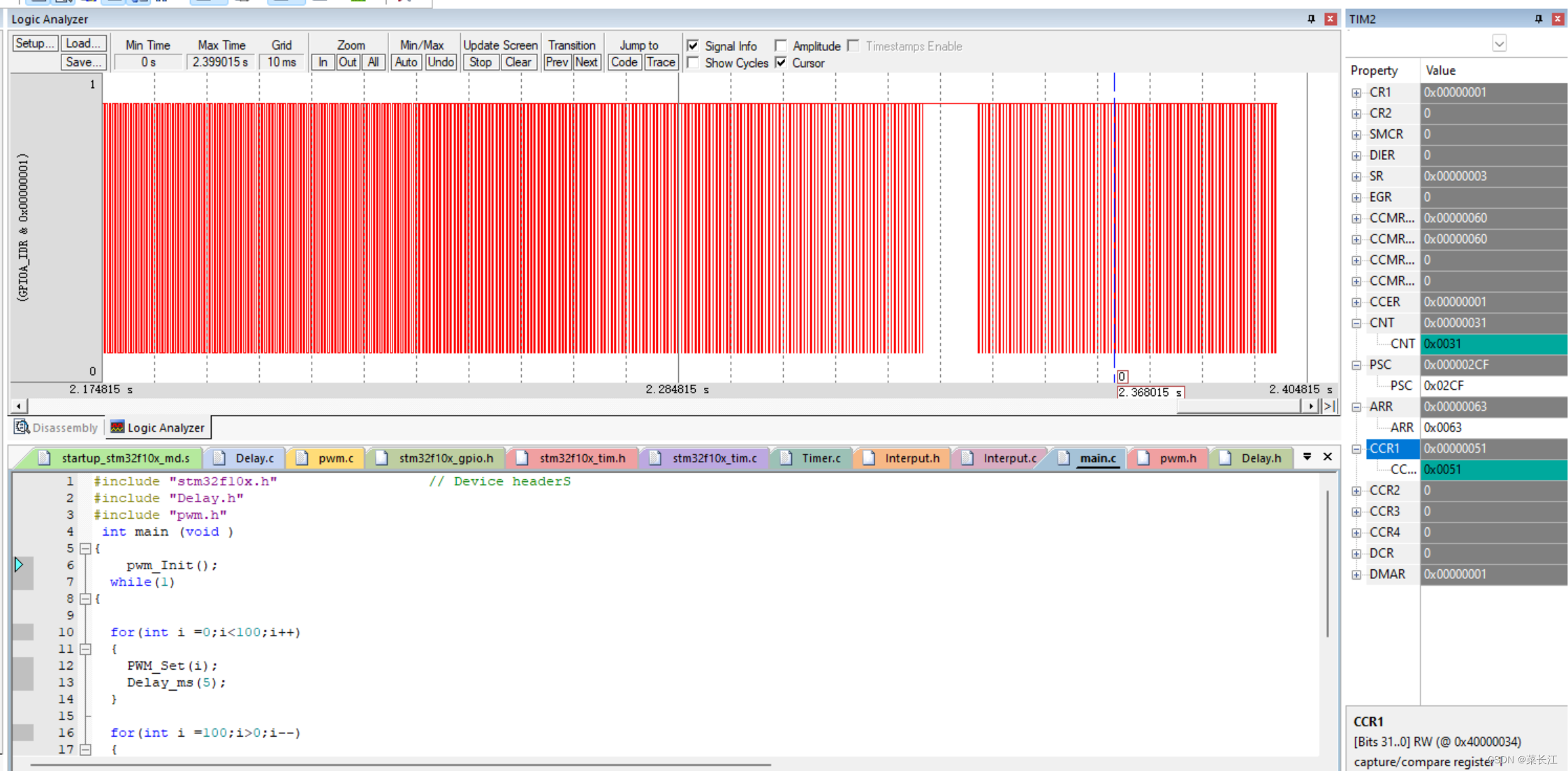The height and width of the screenshot is (771, 1568).
Task: Open editor tab list dropdown arrow
Action: pos(1307,457)
